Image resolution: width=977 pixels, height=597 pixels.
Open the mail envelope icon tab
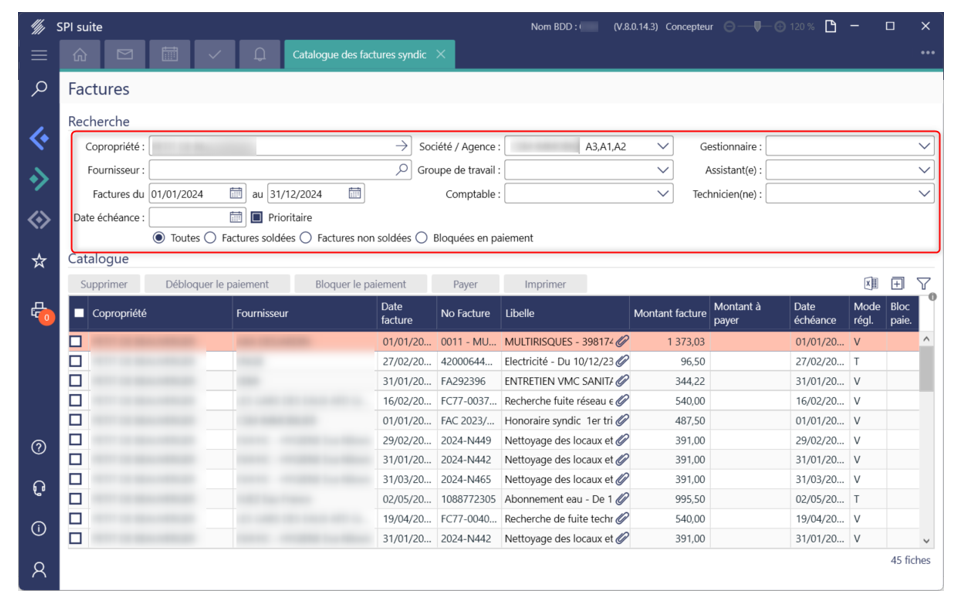click(x=125, y=54)
